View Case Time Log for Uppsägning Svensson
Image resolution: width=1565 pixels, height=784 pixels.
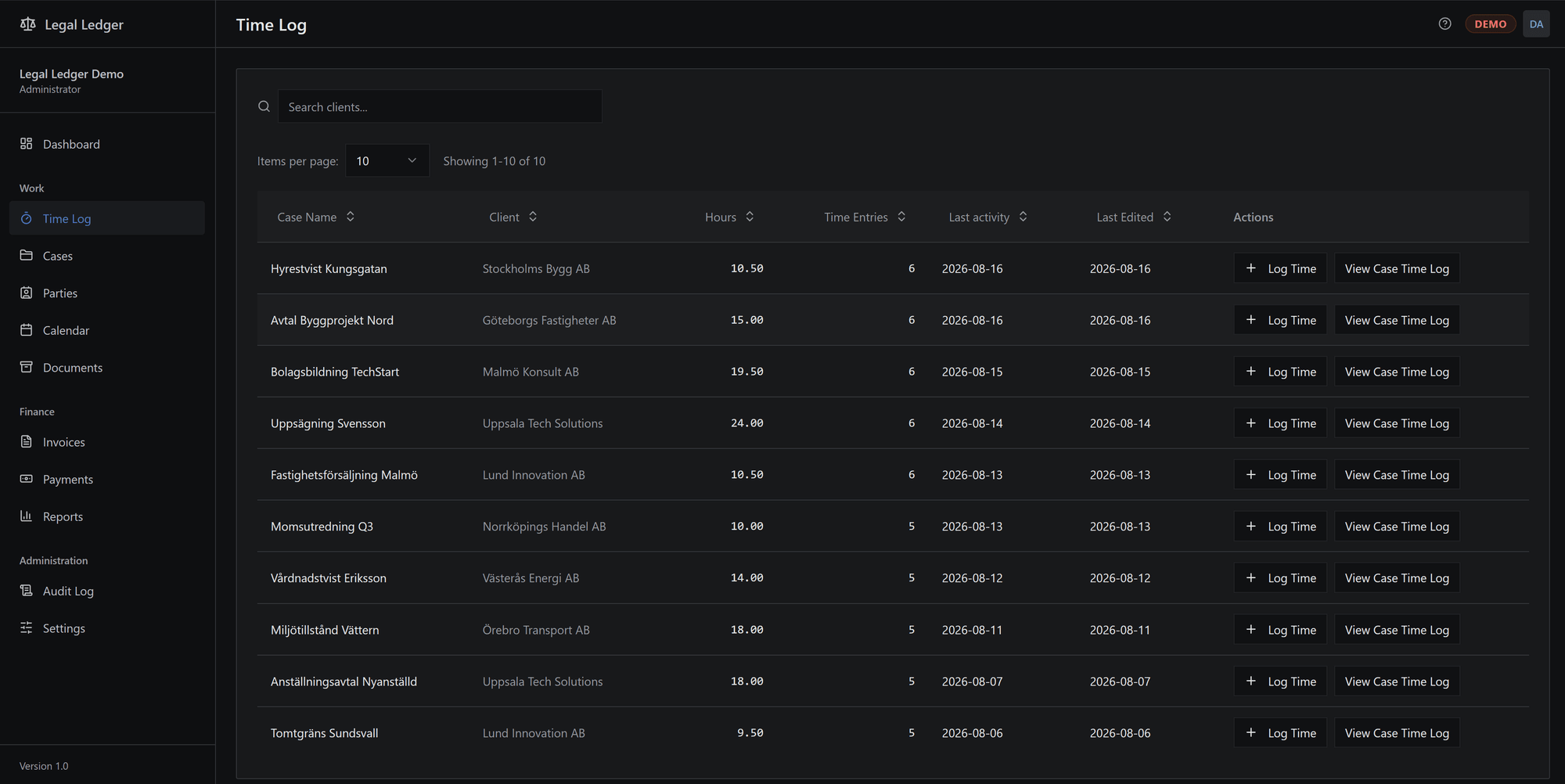(1397, 423)
